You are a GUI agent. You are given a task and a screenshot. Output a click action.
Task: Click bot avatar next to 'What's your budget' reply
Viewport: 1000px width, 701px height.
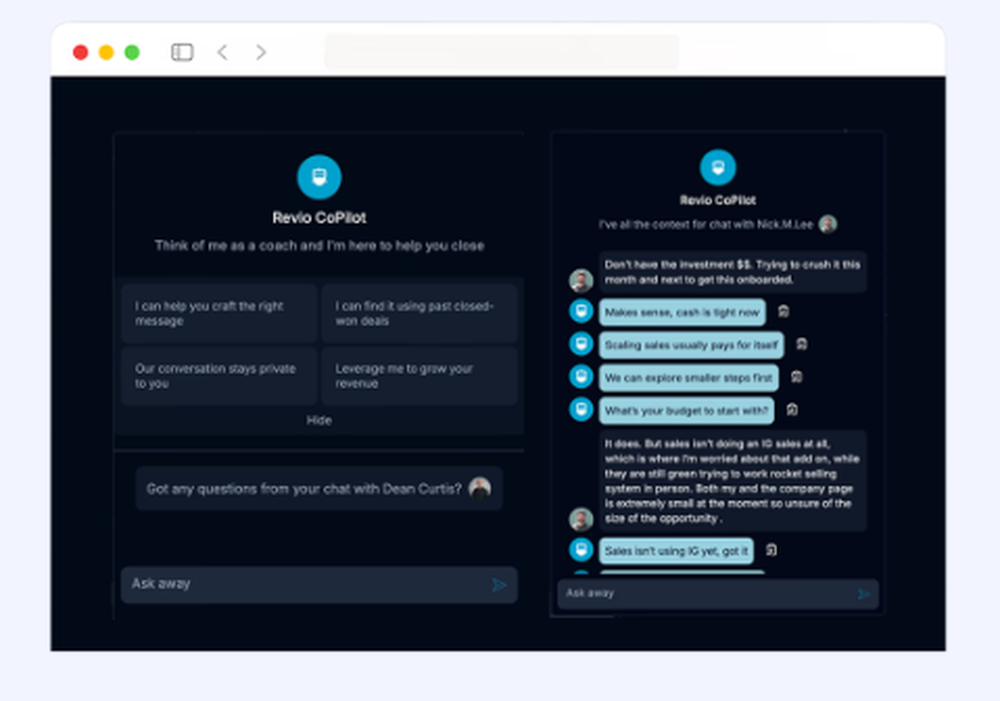[581, 409]
